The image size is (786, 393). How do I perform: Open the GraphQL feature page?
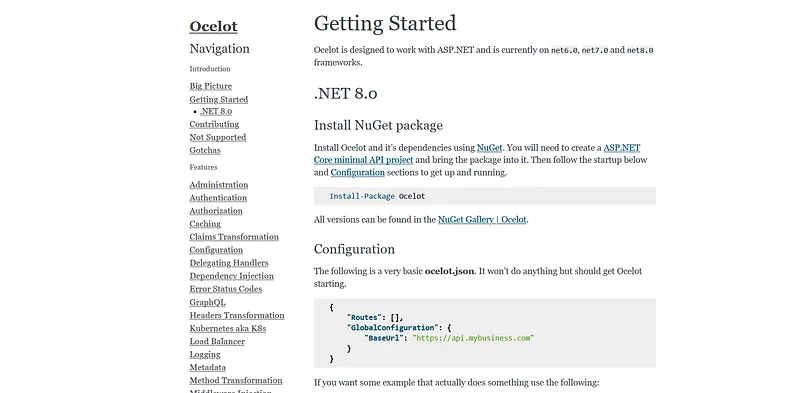[x=208, y=302]
